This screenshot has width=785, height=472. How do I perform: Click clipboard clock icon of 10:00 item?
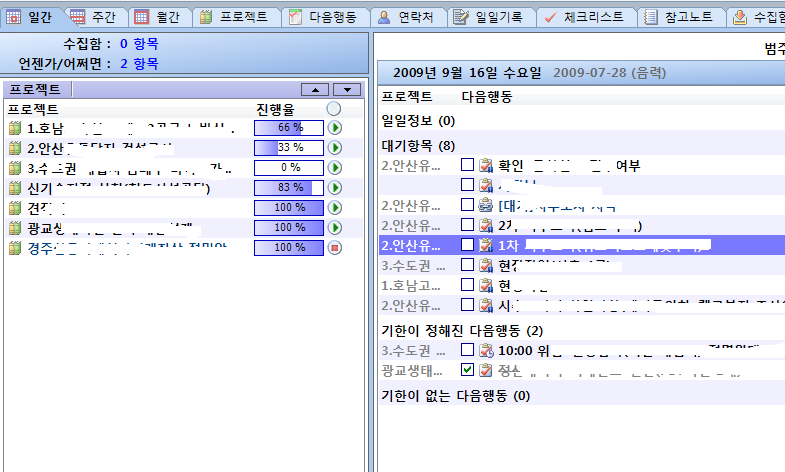(486, 350)
